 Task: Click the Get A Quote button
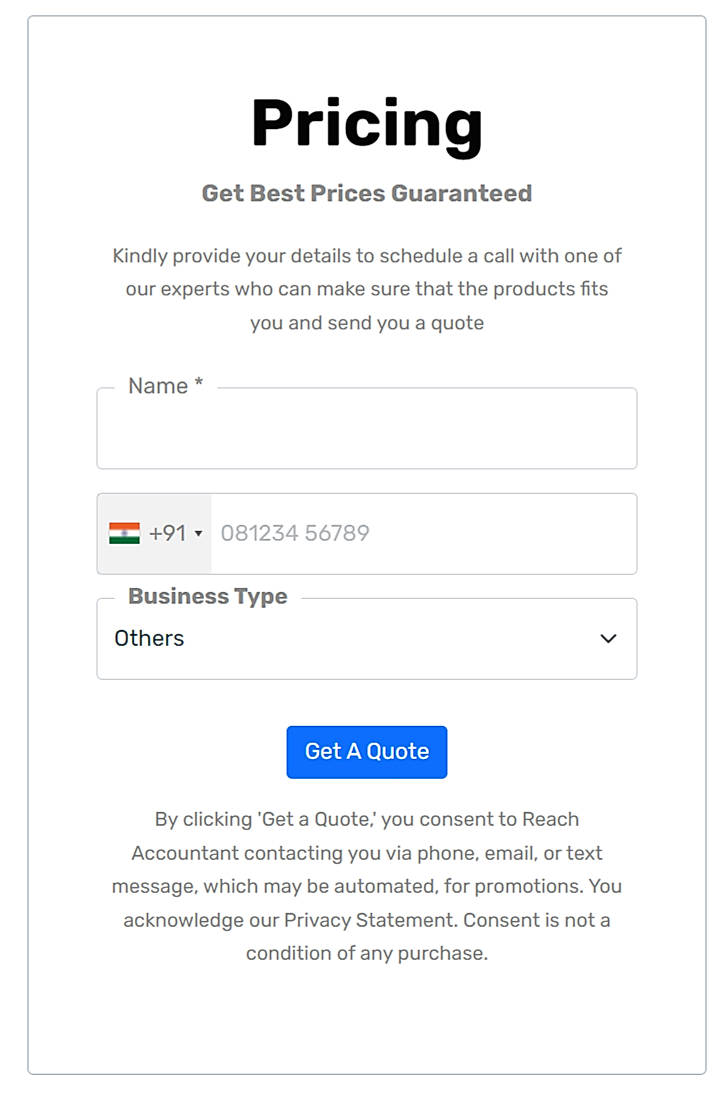367,751
